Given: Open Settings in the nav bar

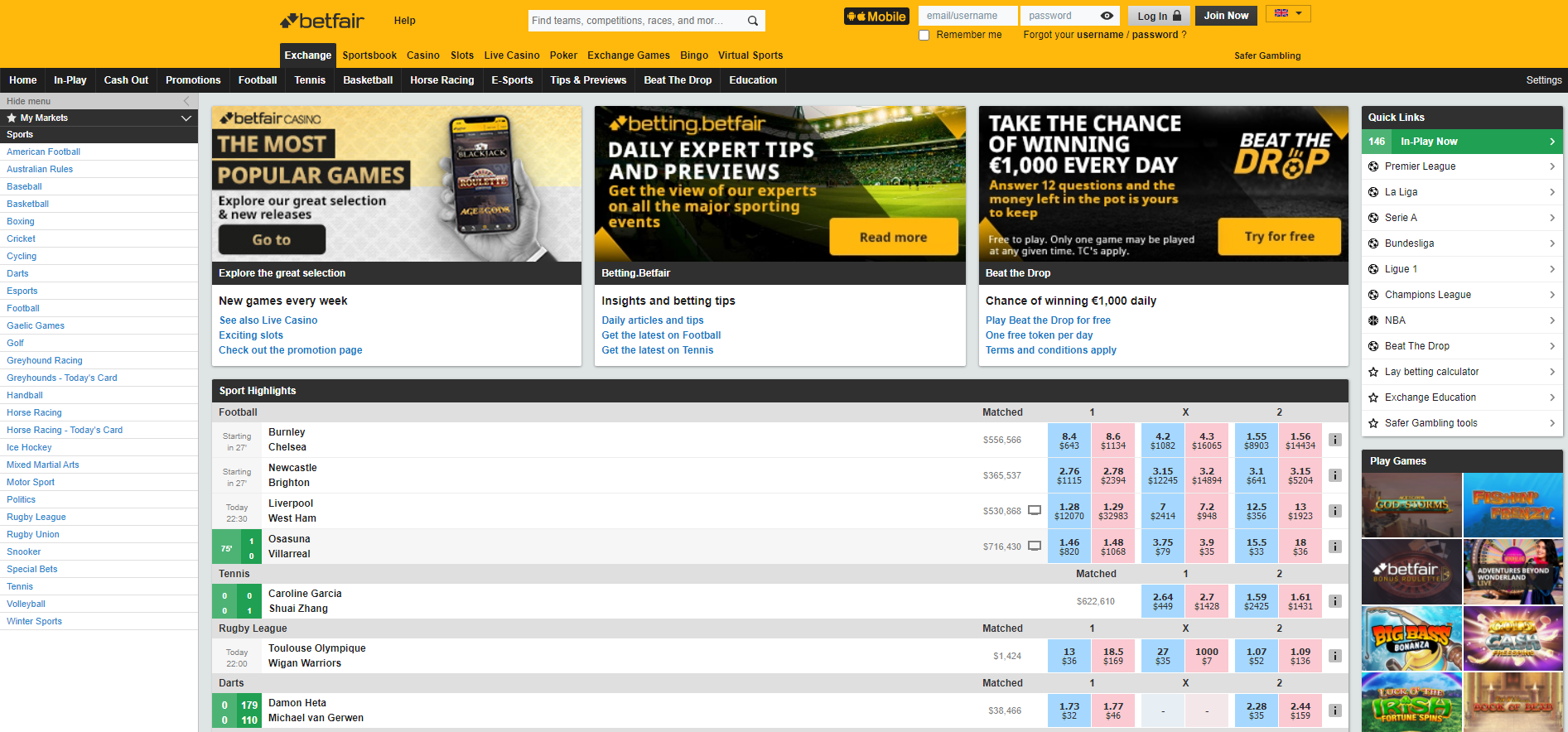Looking at the screenshot, I should pos(1544,80).
